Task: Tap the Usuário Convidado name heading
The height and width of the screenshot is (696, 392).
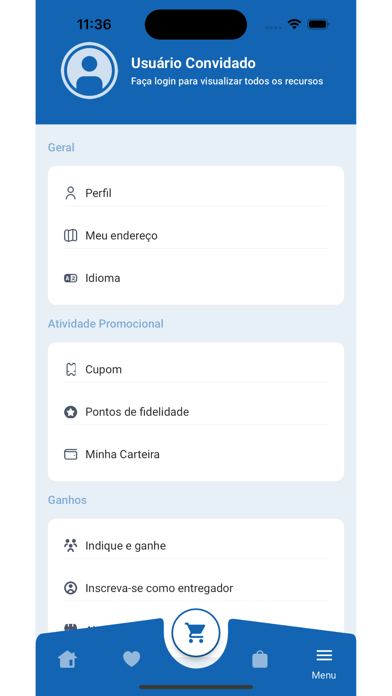Action: point(193,63)
